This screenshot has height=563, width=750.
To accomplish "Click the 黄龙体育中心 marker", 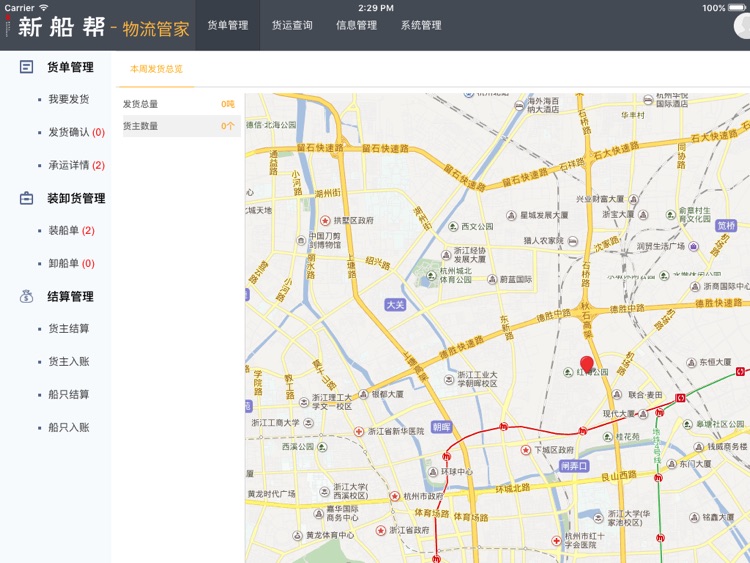I will 298,536.
